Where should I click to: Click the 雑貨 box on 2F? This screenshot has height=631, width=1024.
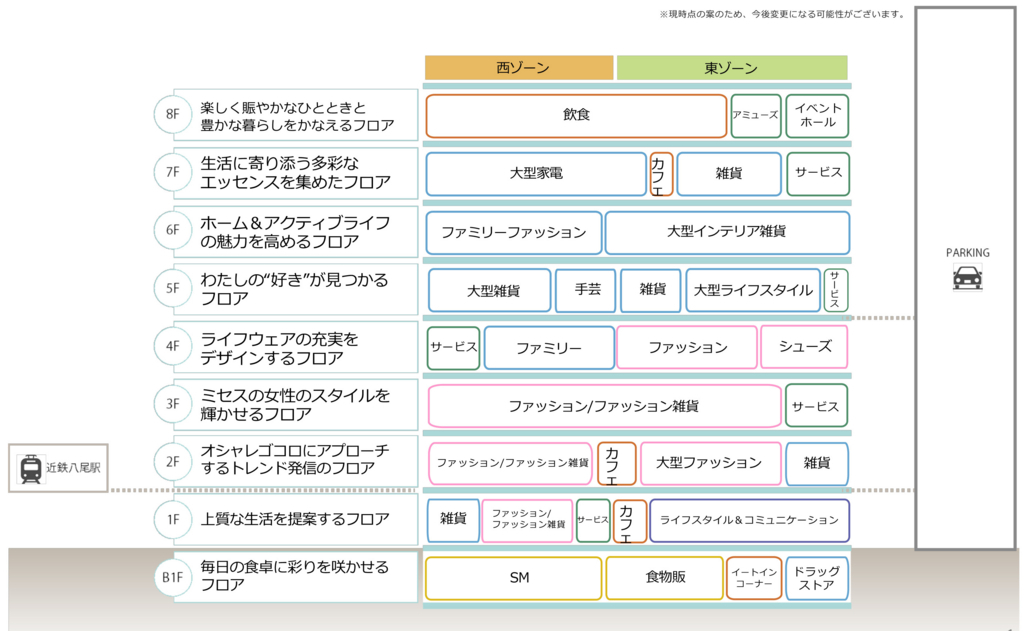pyautogui.click(x=817, y=464)
